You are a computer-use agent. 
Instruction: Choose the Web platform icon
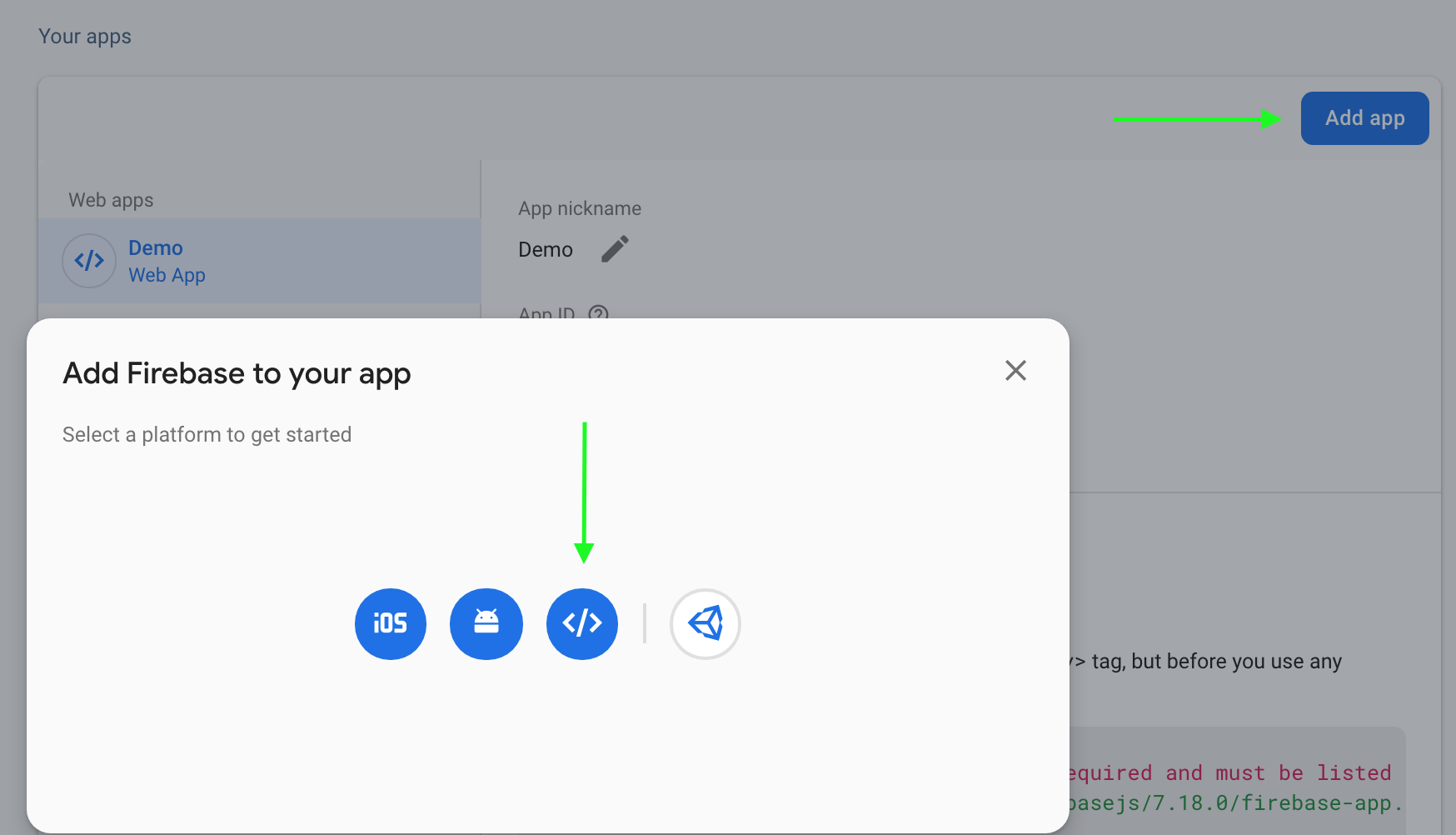click(582, 623)
